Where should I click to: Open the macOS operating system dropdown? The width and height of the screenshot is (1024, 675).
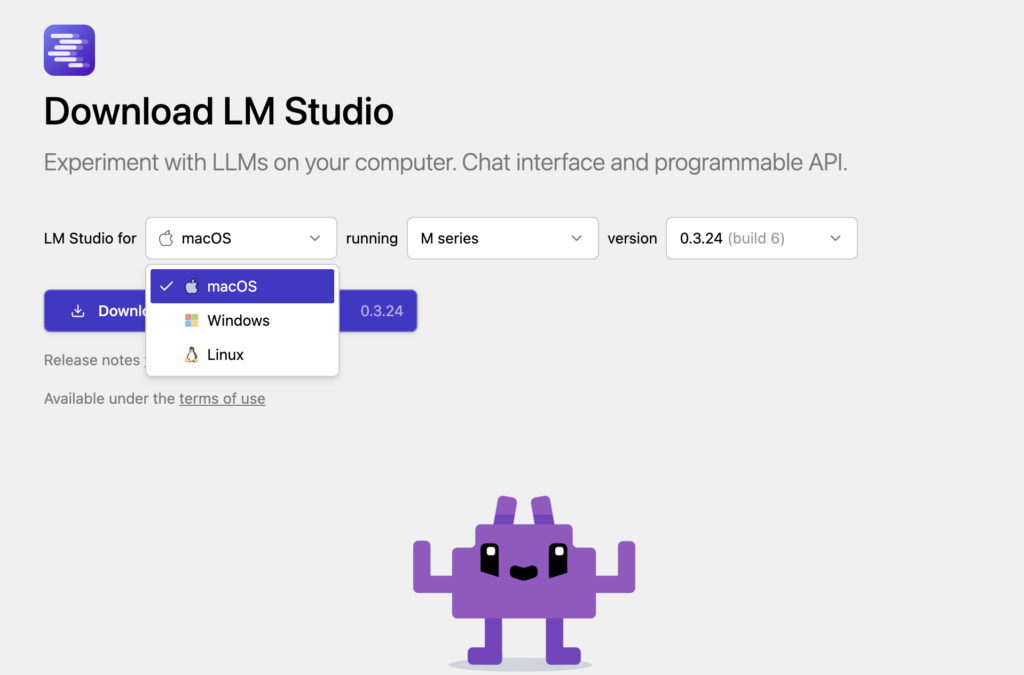pyautogui.click(x=241, y=238)
